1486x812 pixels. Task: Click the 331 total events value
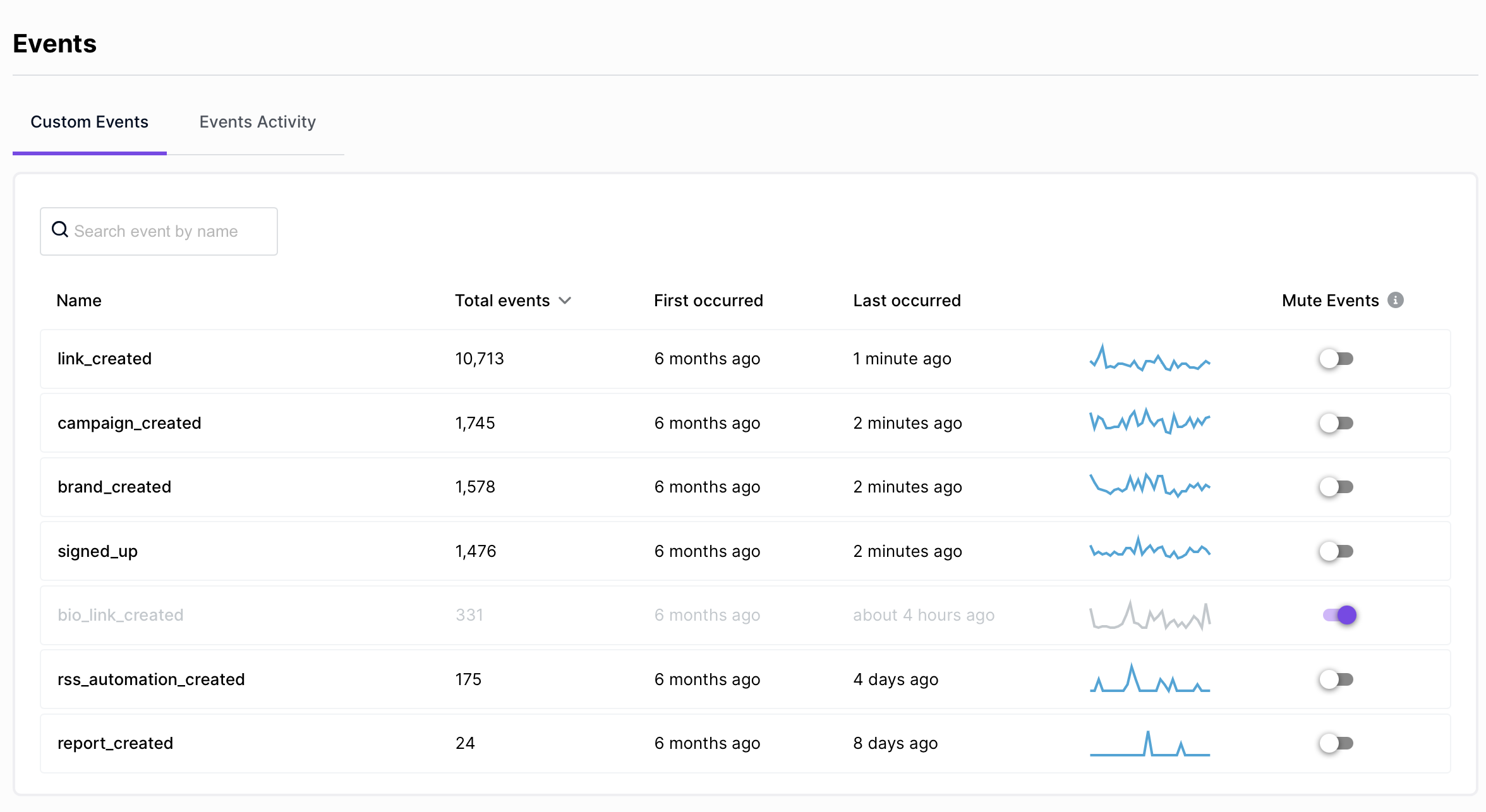coord(469,615)
